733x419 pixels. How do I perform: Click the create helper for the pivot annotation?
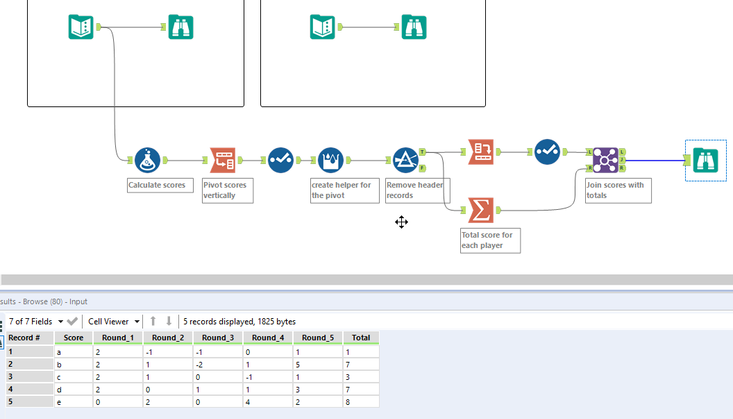coord(345,190)
